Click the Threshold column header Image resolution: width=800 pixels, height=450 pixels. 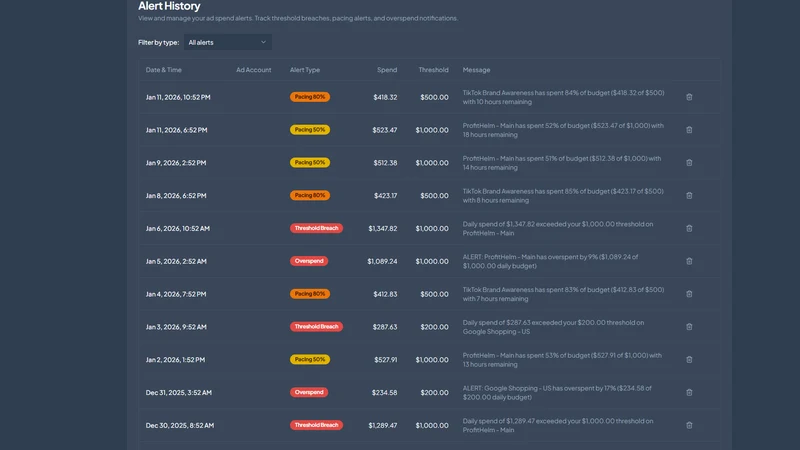433,70
